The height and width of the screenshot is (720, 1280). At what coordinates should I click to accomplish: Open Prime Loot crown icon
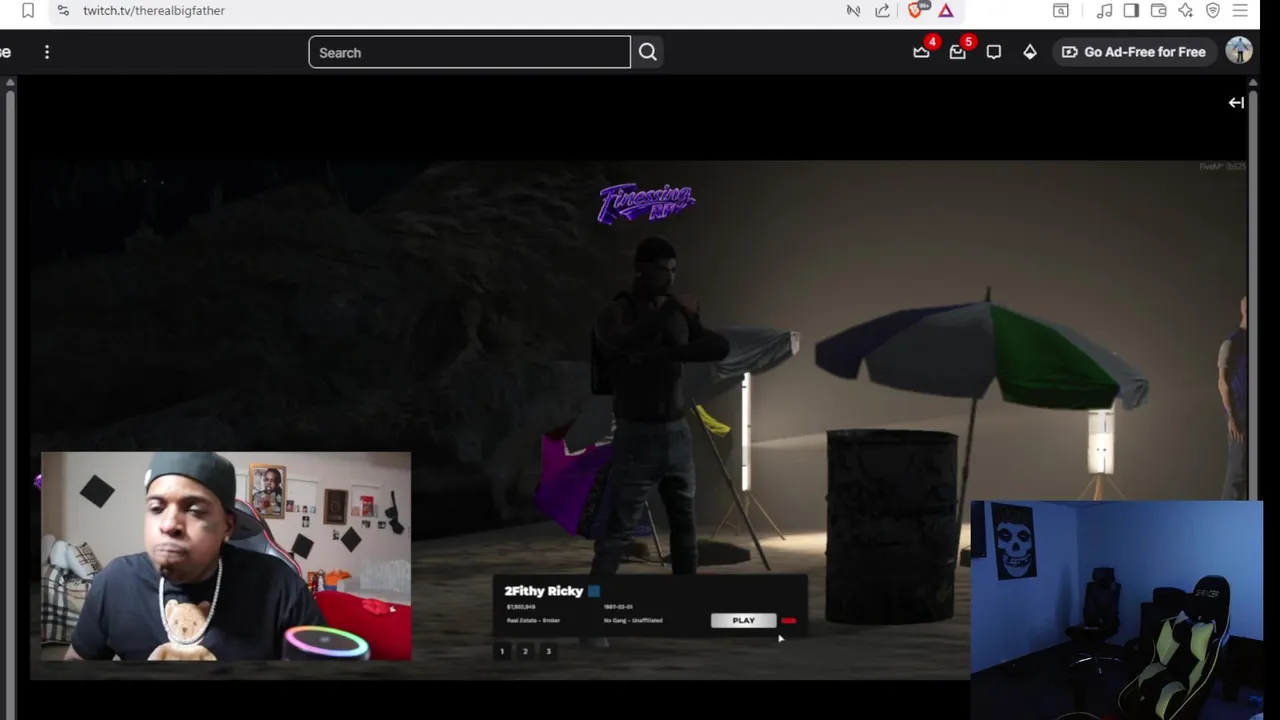pos(921,52)
